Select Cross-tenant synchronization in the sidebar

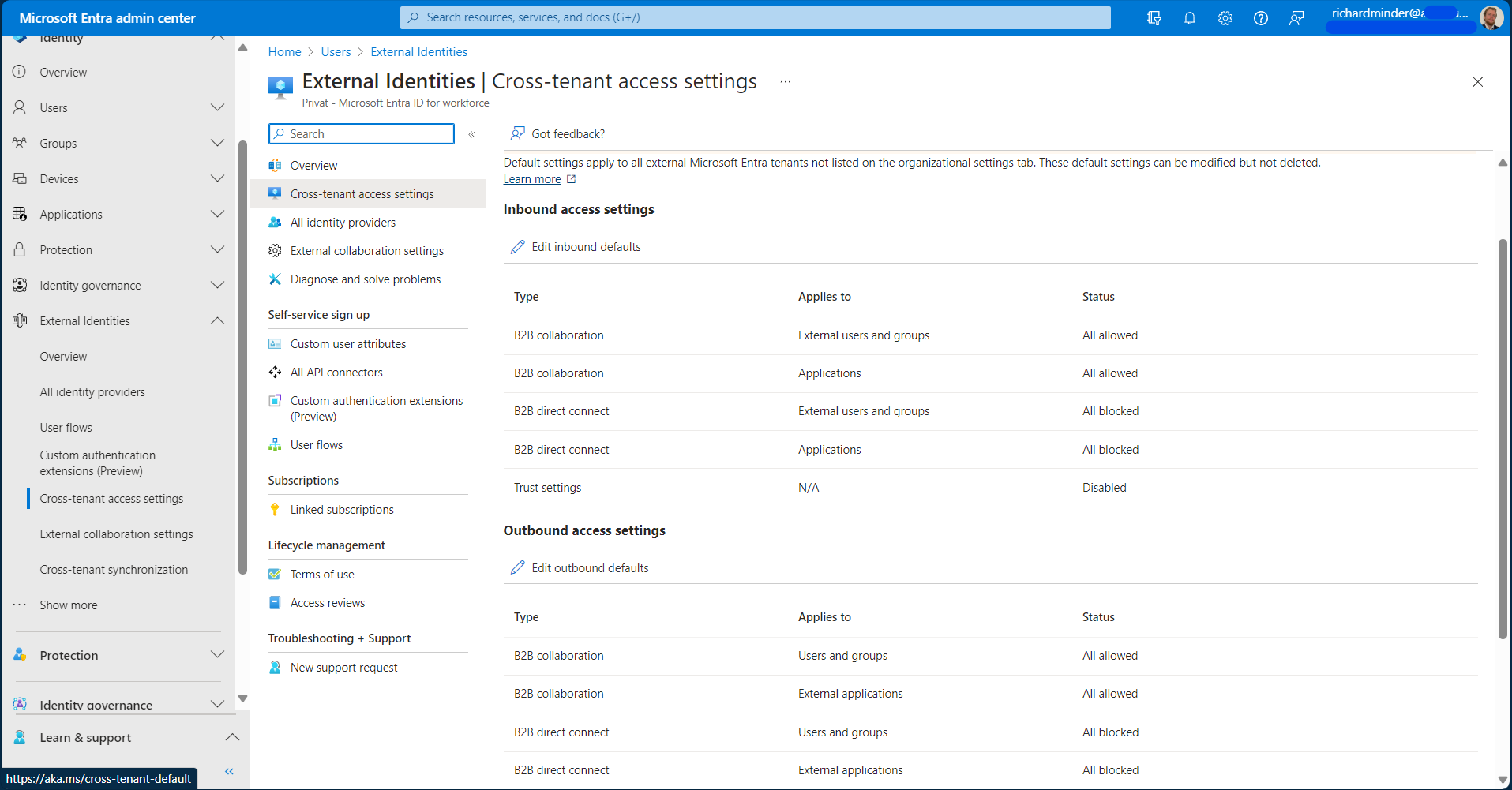114,569
